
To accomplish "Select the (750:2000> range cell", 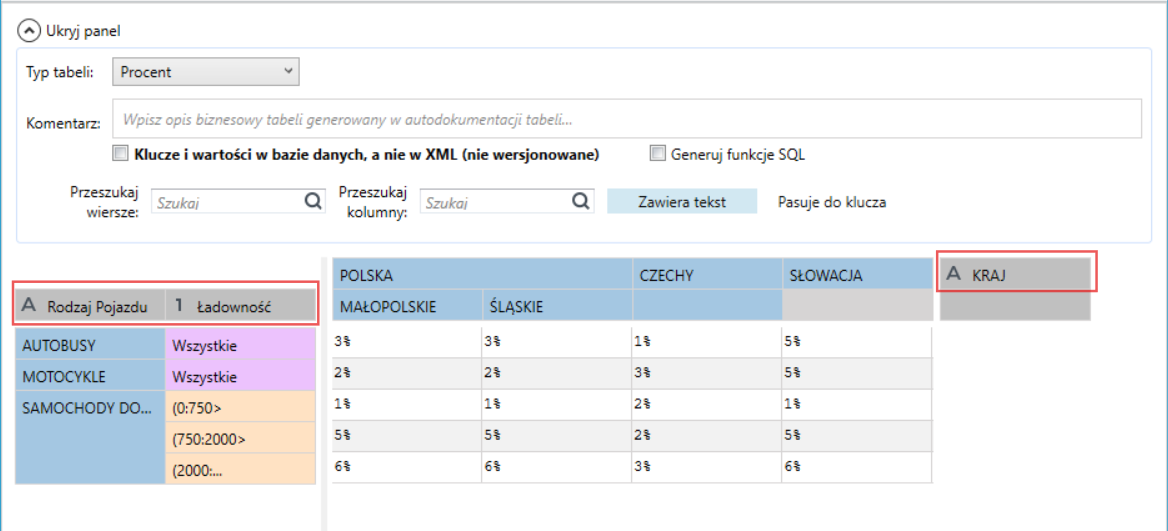I will pos(241,439).
